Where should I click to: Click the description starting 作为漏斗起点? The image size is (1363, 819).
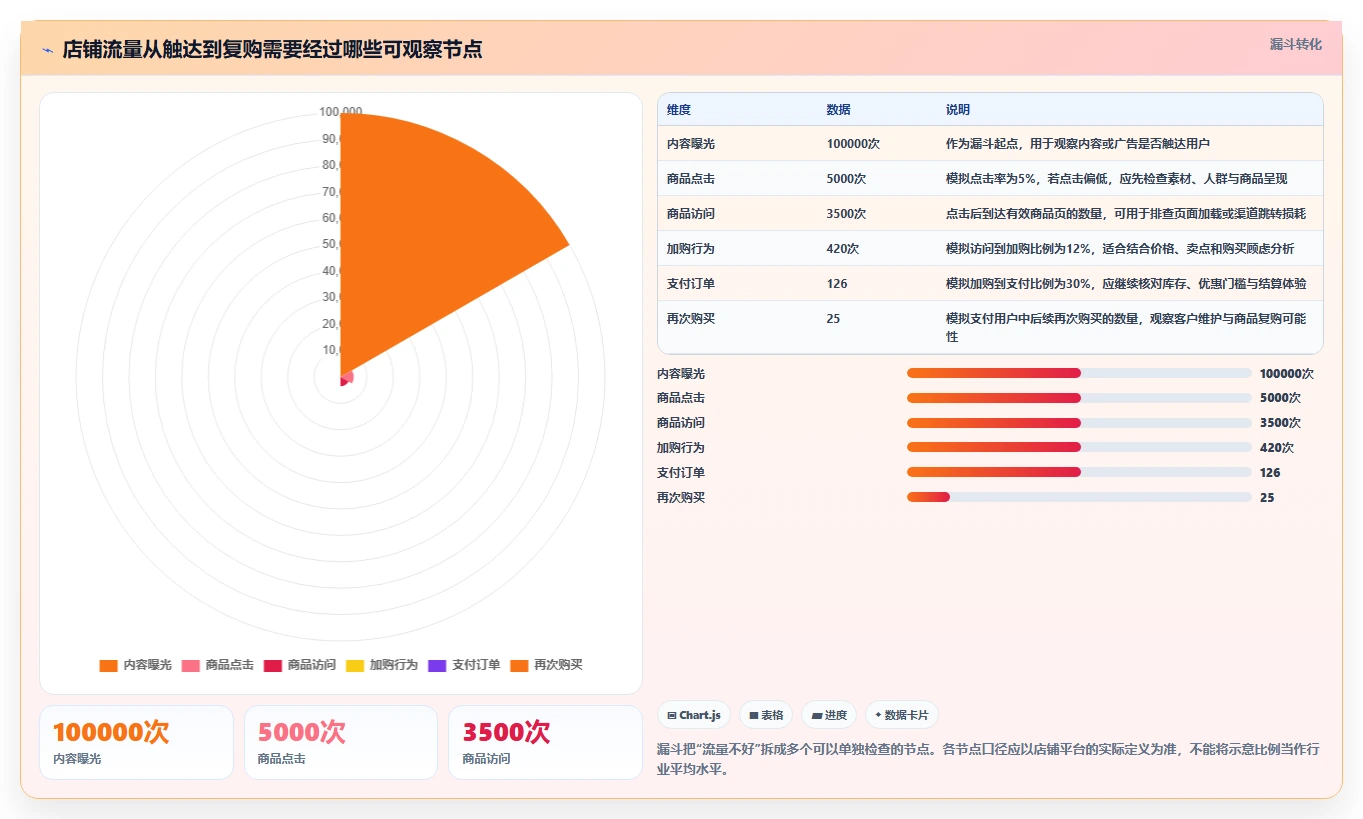pyautogui.click(x=1078, y=144)
